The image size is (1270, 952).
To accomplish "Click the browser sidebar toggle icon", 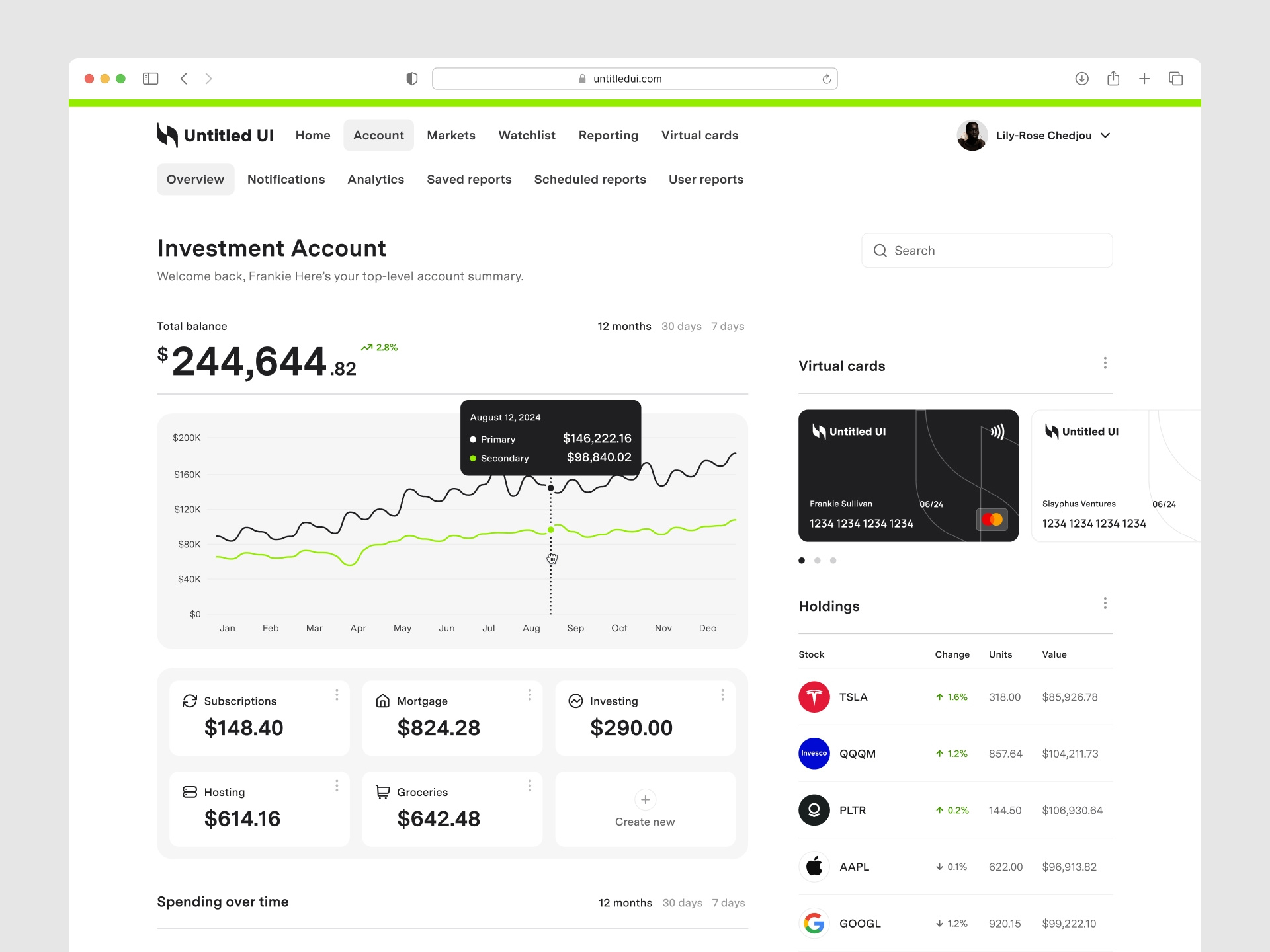I will click(x=151, y=79).
